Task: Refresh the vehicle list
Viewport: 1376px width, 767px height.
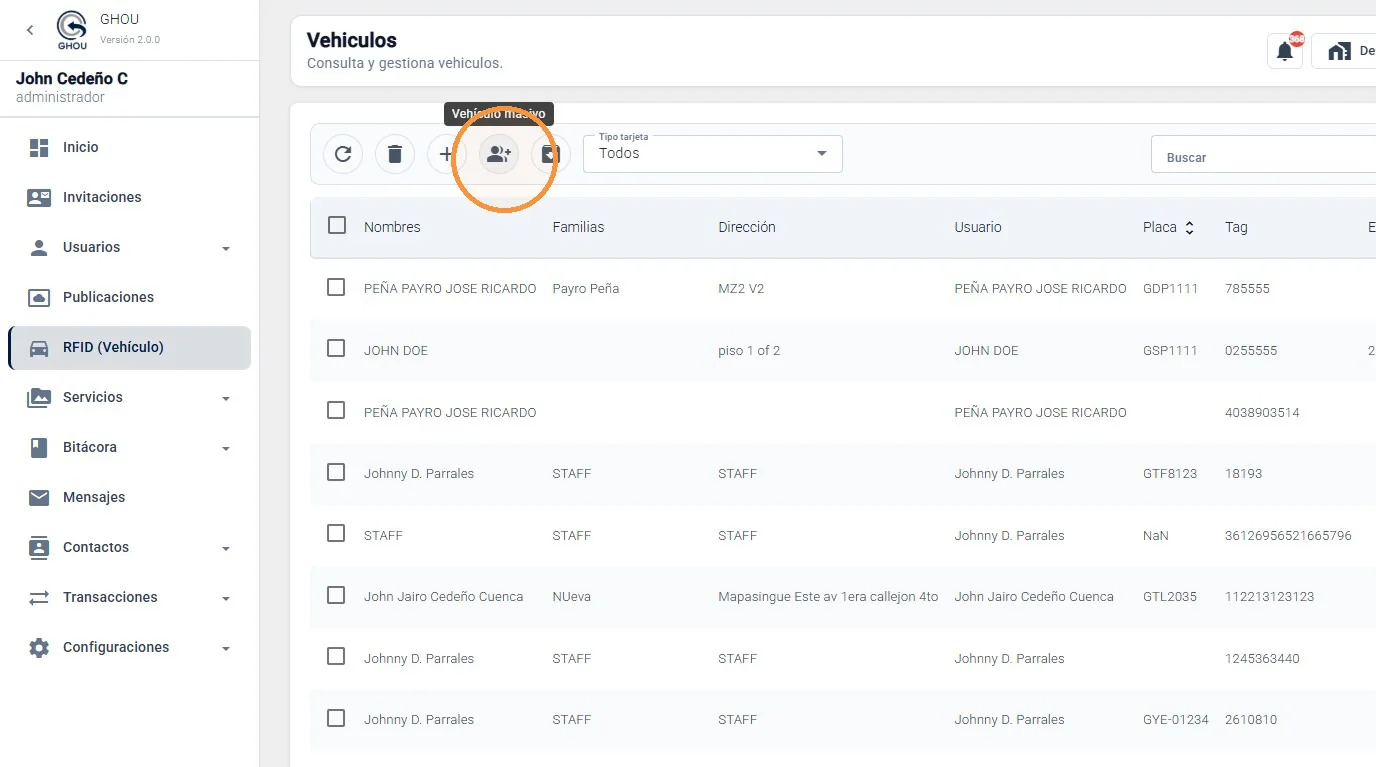Action: [x=343, y=154]
